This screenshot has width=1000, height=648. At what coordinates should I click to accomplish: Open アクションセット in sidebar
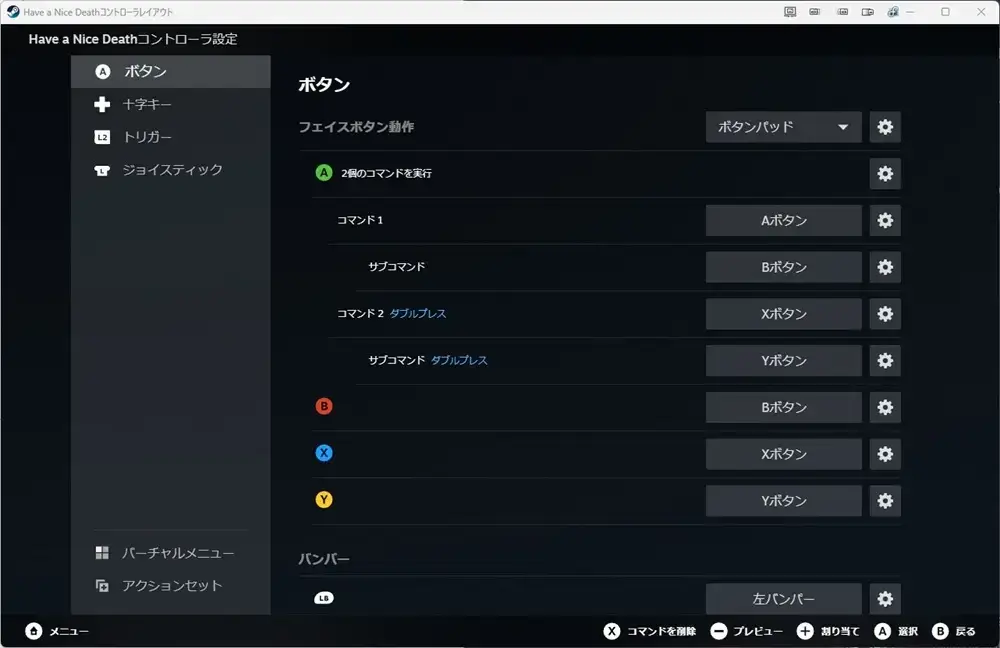171,585
